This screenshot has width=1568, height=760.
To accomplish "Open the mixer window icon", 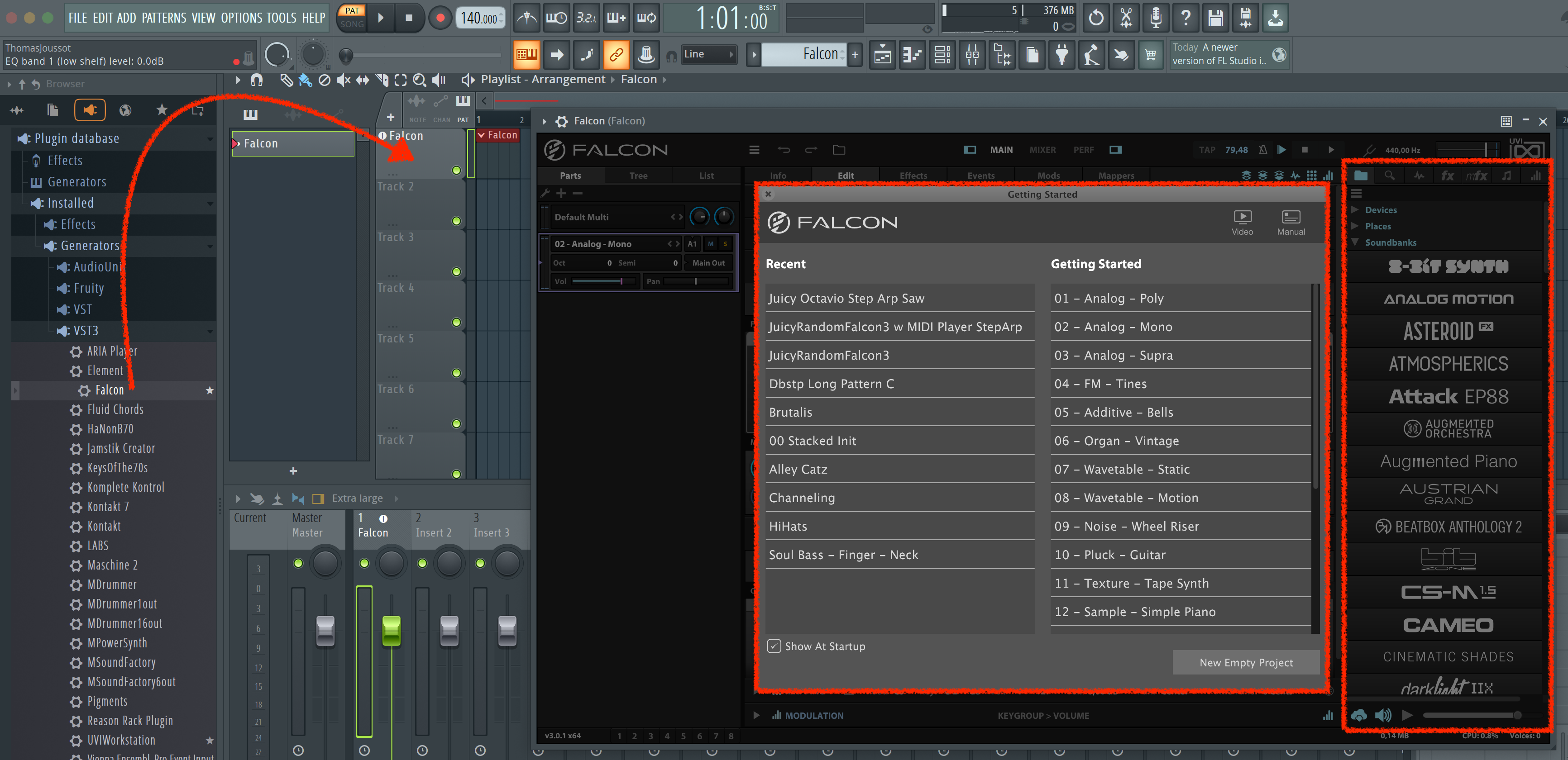I will tap(972, 55).
